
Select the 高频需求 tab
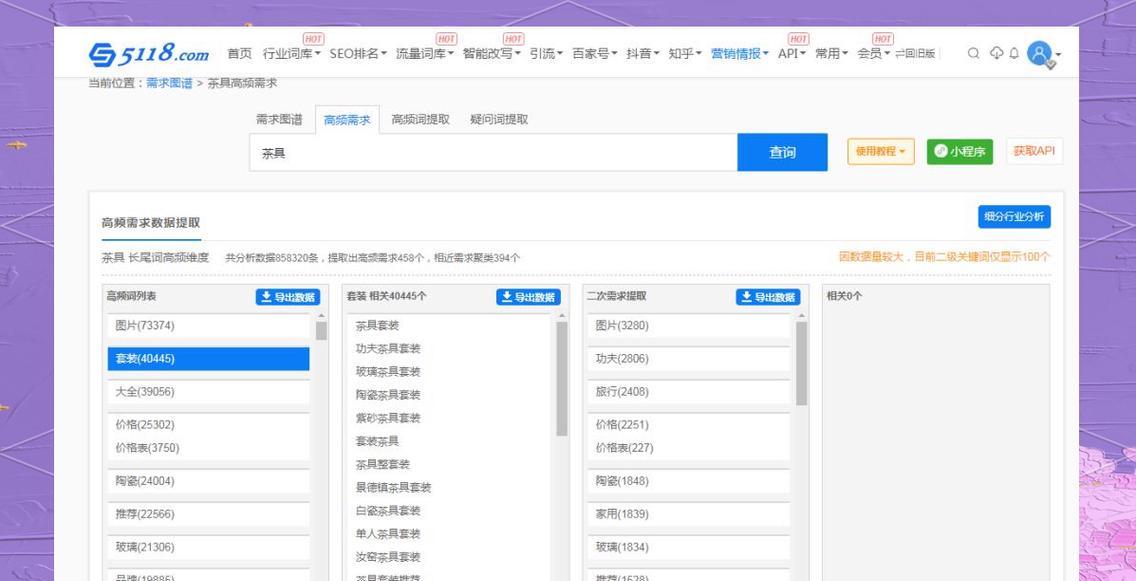347,120
